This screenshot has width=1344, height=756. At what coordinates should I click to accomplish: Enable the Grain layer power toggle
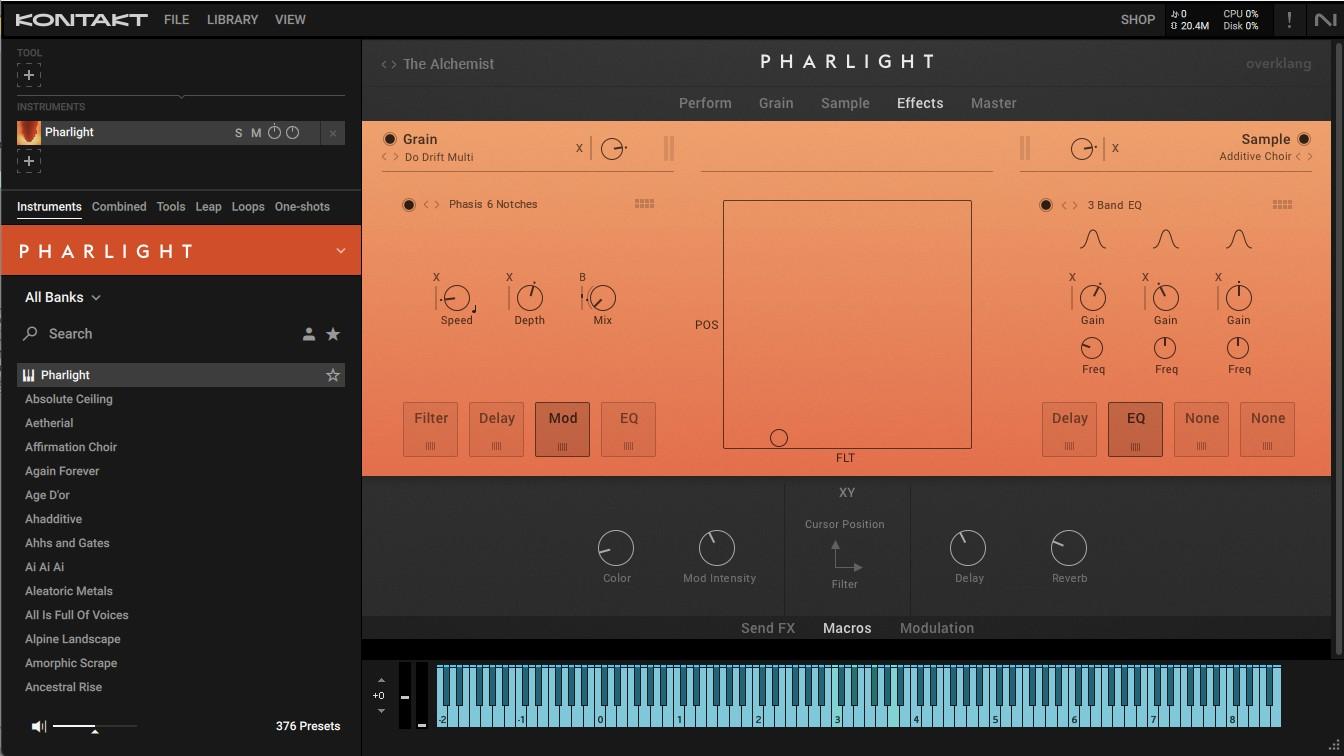390,140
